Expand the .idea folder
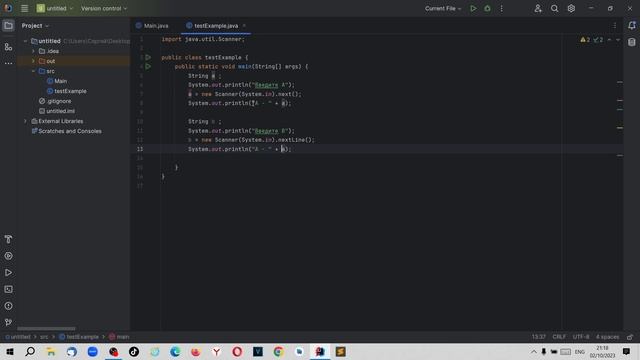Viewport: 640px width, 360px height. 33,51
